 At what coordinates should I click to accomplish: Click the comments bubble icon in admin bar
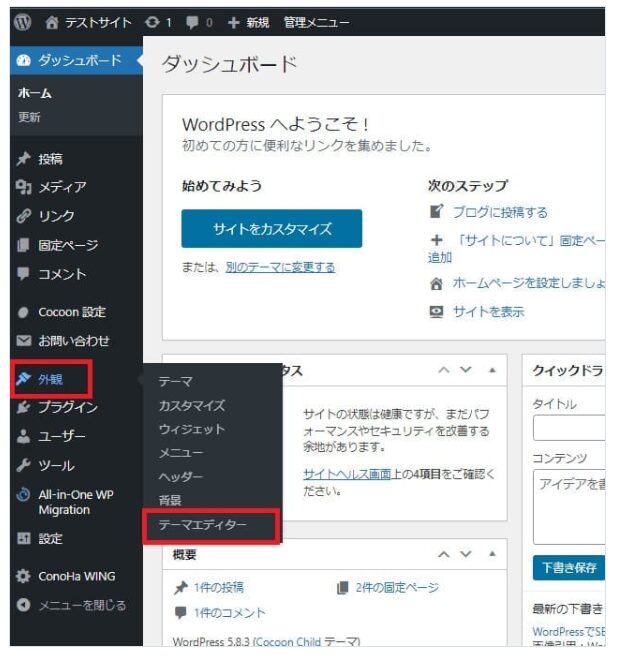click(193, 22)
